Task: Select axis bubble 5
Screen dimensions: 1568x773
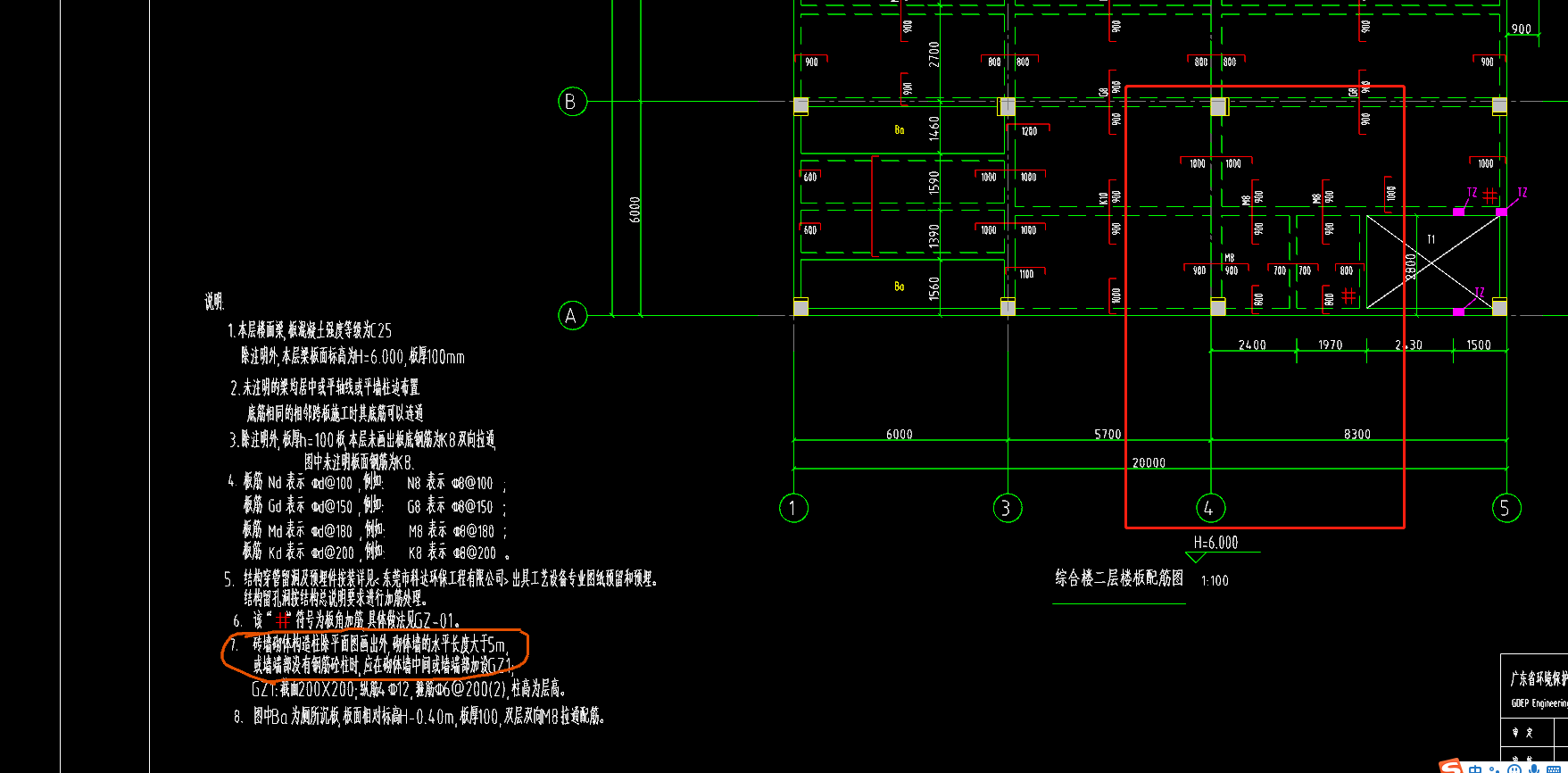Action: (1506, 508)
